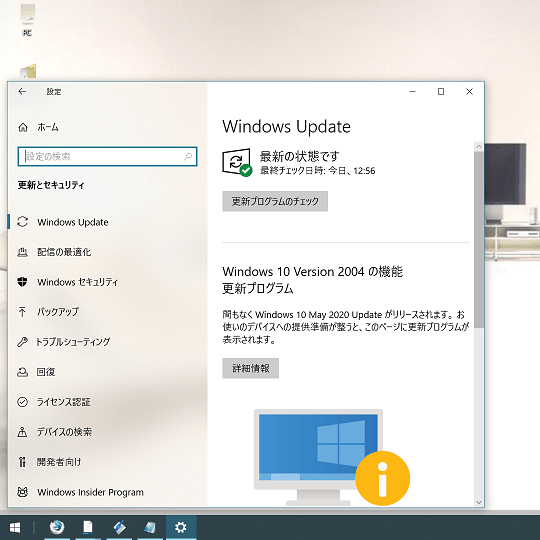Close the Settings window

469,92
